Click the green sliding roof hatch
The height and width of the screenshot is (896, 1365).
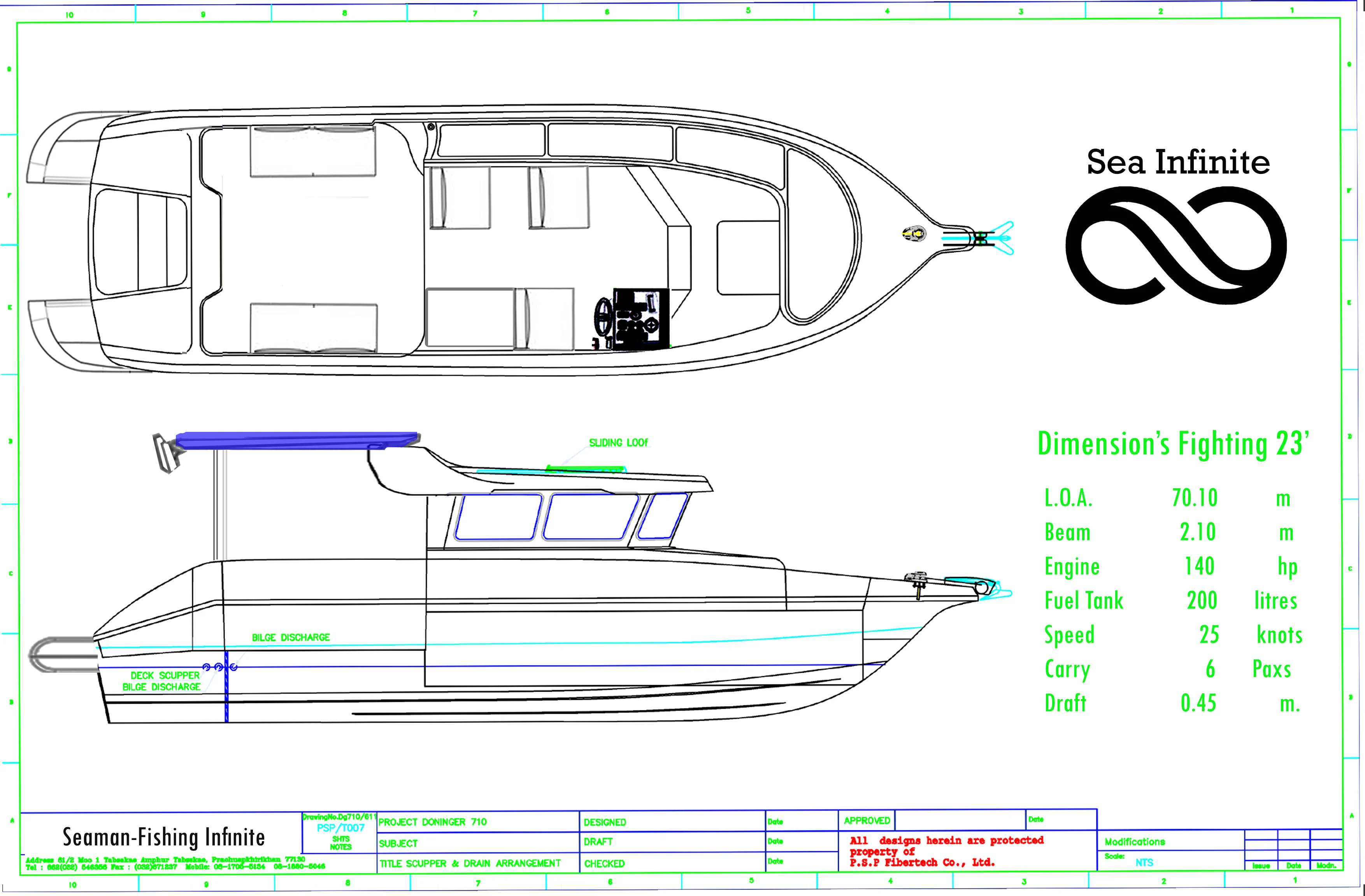(584, 469)
